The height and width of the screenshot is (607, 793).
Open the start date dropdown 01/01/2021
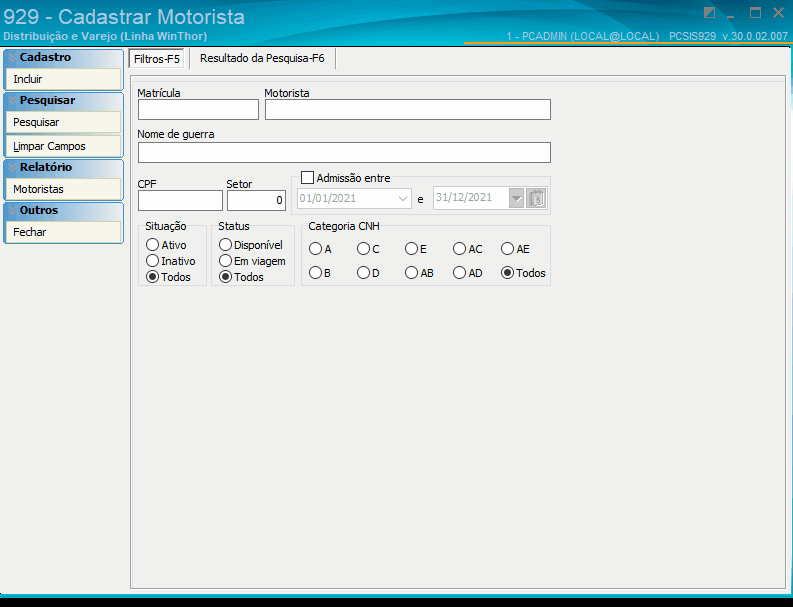click(403, 199)
